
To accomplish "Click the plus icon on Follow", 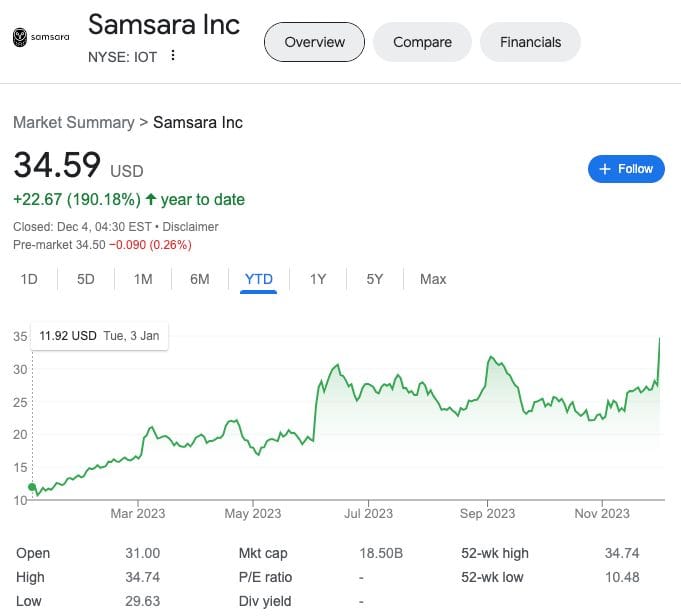I will [604, 169].
